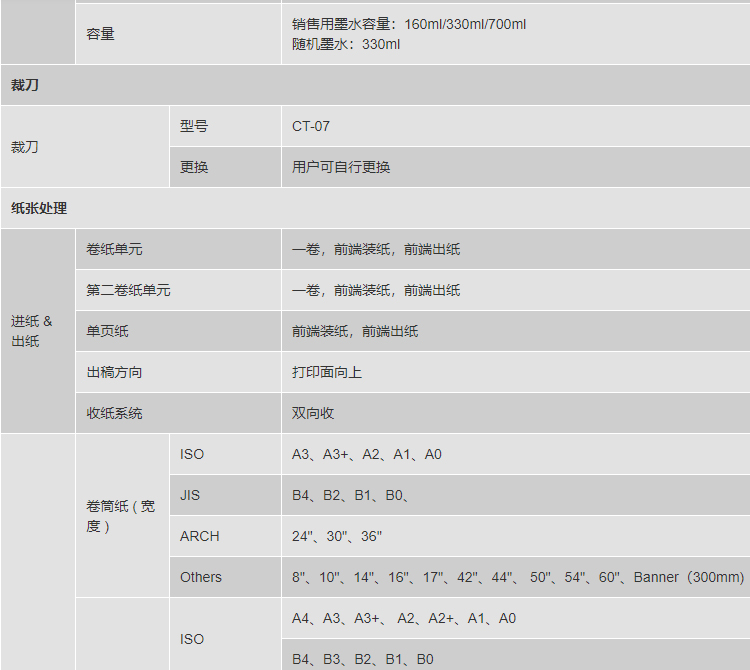750x670 pixels.
Task: Click the 单页纸 row label
Action: click(107, 331)
